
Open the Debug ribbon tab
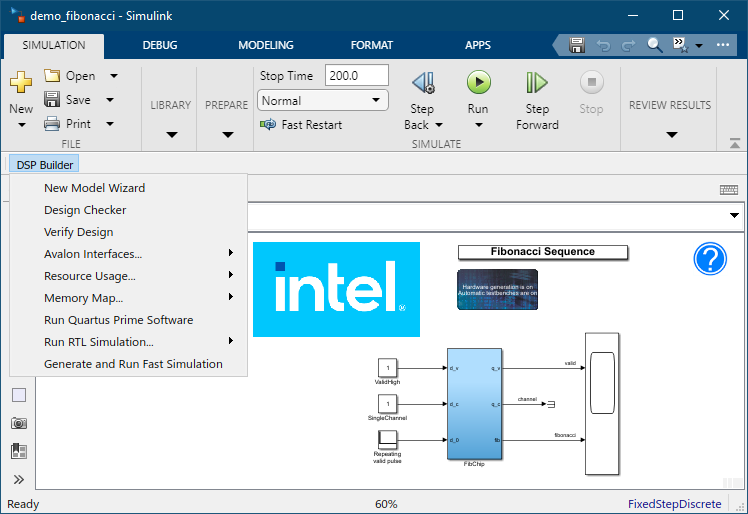160,45
